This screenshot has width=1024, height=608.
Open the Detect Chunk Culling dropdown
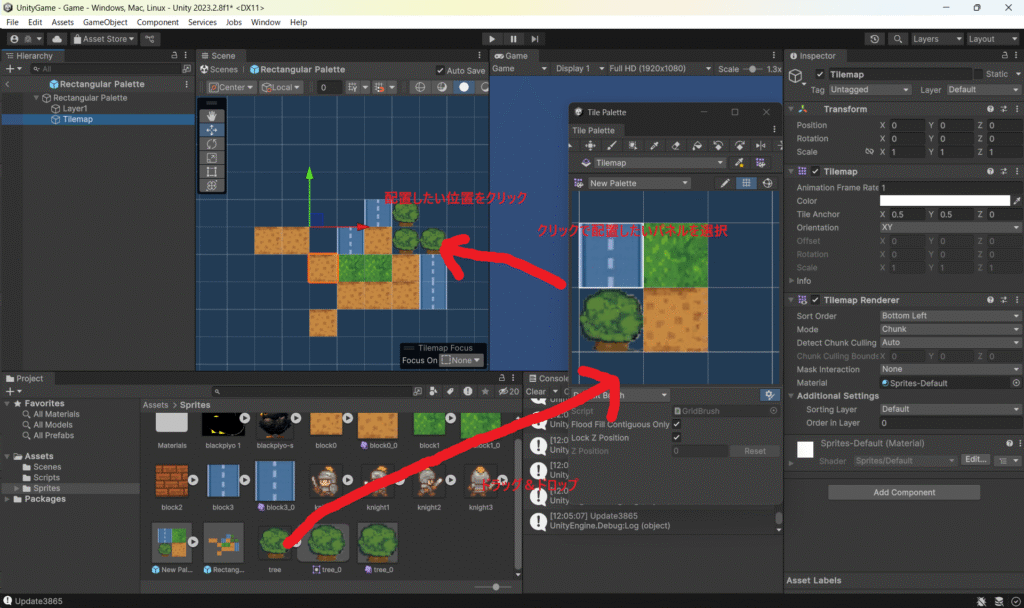click(x=950, y=343)
